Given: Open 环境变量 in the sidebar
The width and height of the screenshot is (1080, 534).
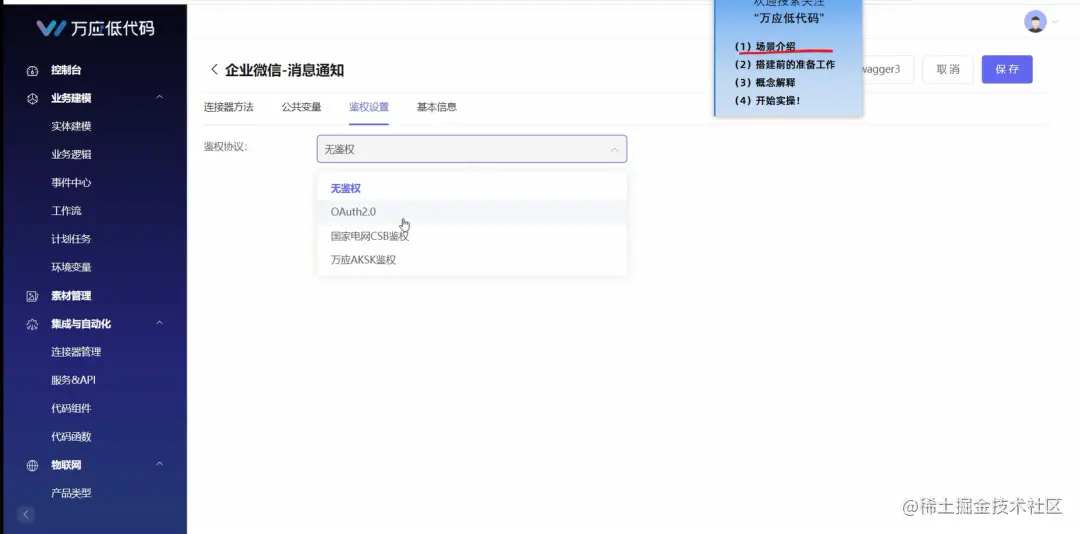Looking at the screenshot, I should (x=71, y=267).
